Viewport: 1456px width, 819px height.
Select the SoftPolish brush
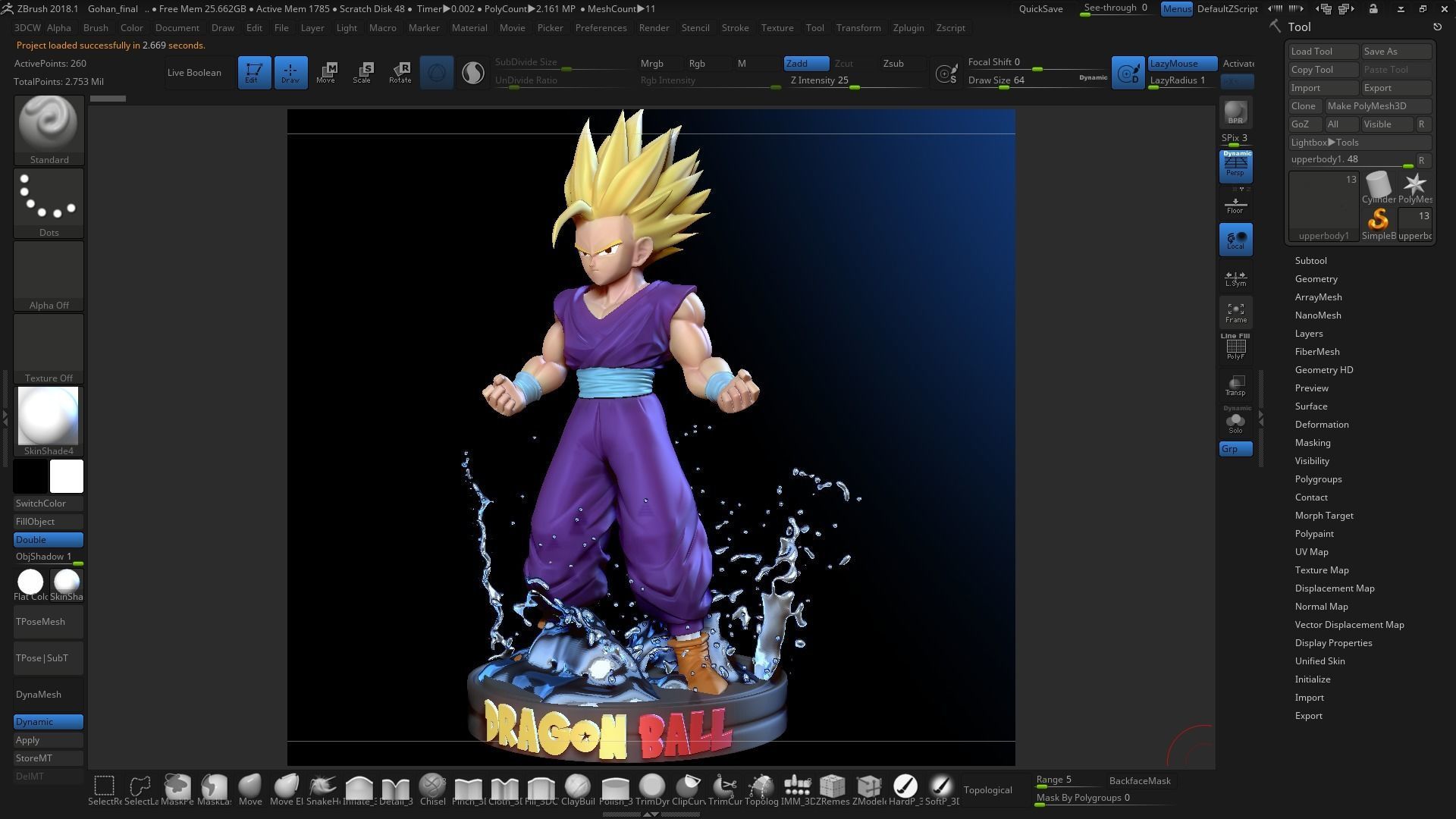(x=942, y=789)
